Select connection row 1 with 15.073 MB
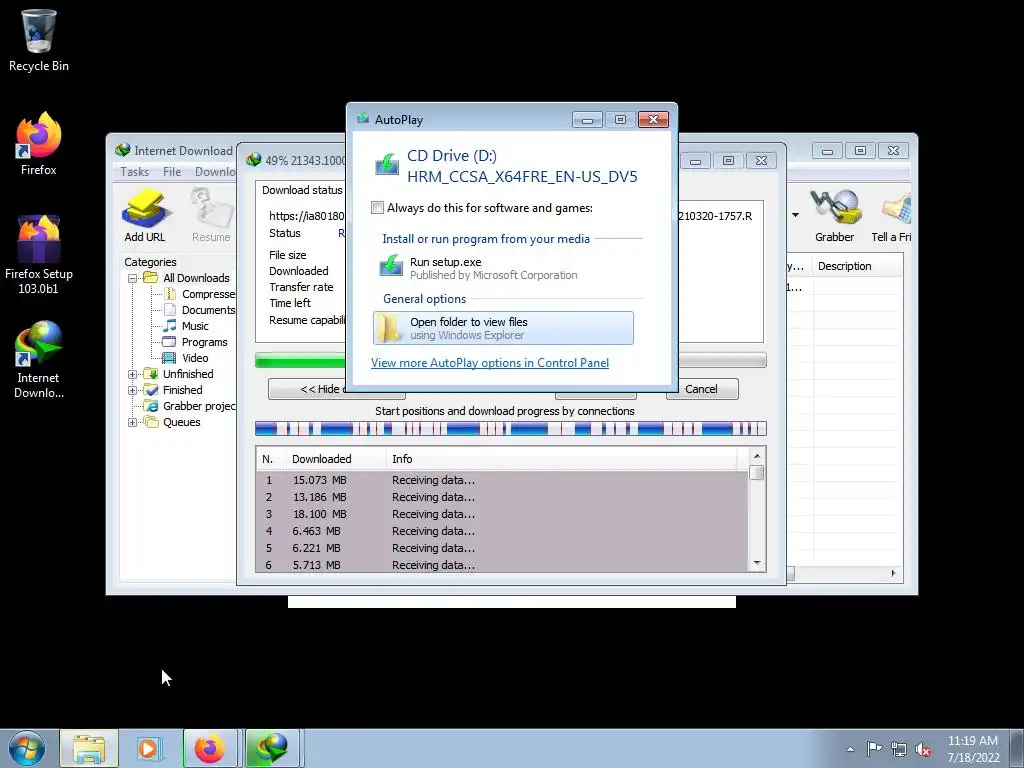The width and height of the screenshot is (1024, 768). [502, 480]
